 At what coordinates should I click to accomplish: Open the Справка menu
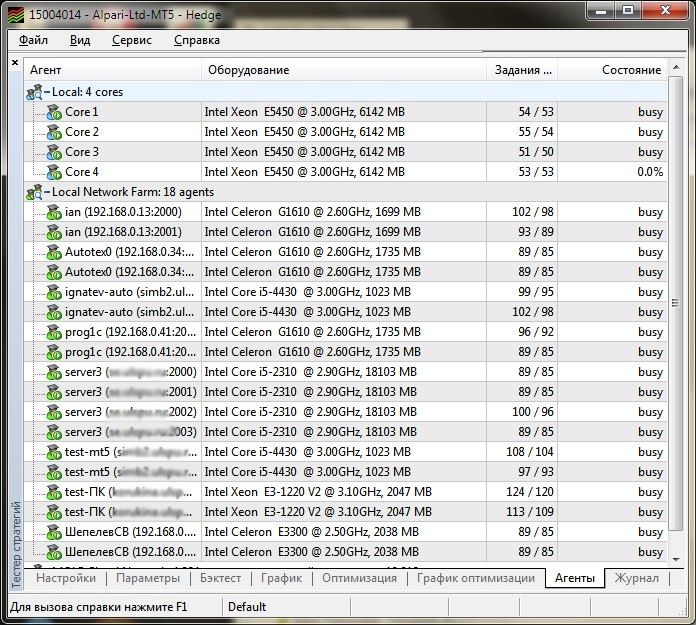(197, 40)
